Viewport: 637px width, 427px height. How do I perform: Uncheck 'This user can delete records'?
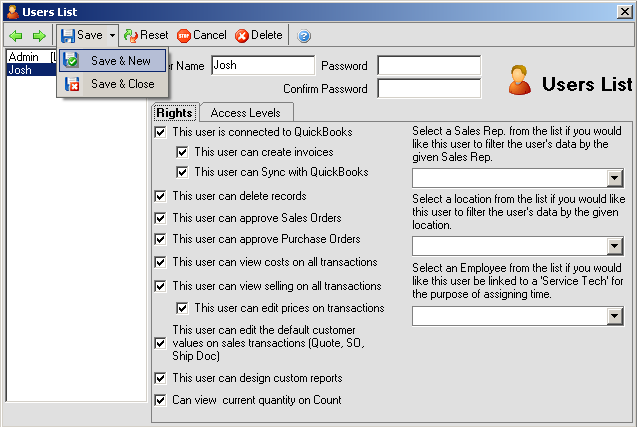coord(161,196)
